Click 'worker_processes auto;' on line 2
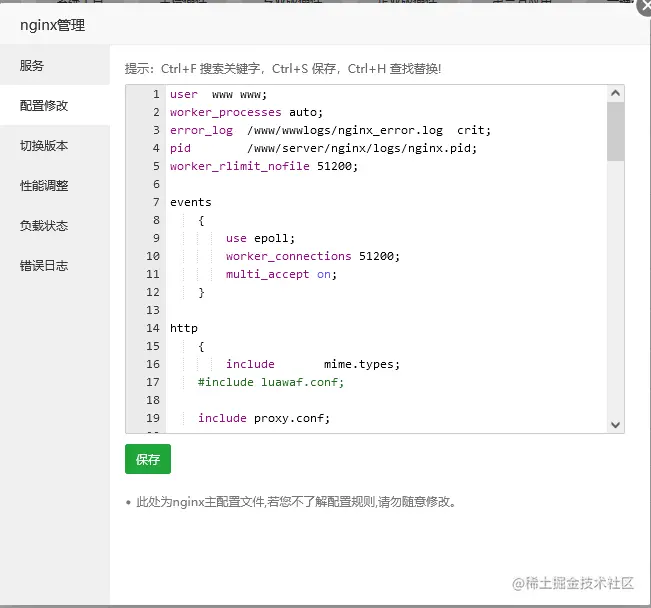Image resolution: width=651 pixels, height=608 pixels. pyautogui.click(x=246, y=112)
